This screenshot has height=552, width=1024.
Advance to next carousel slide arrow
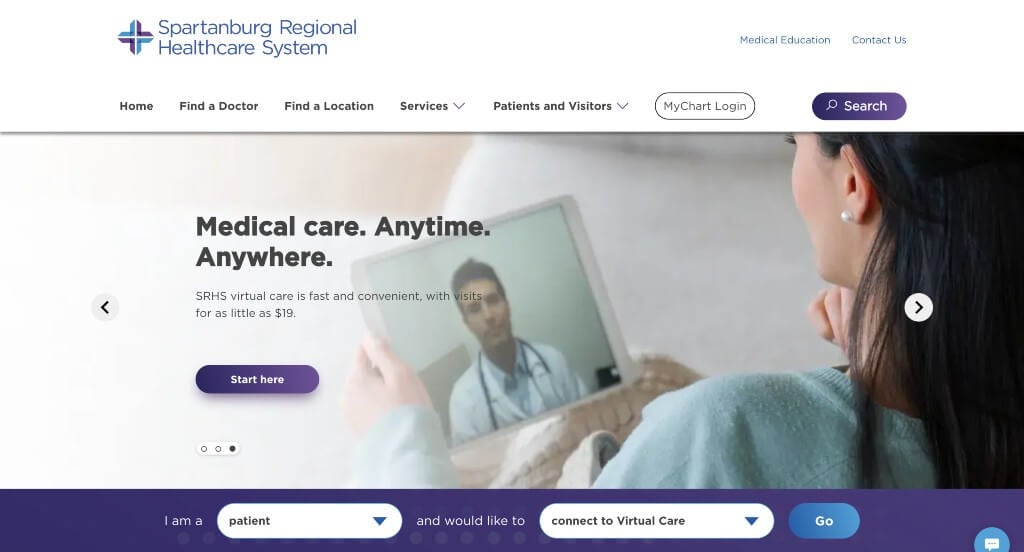918,307
